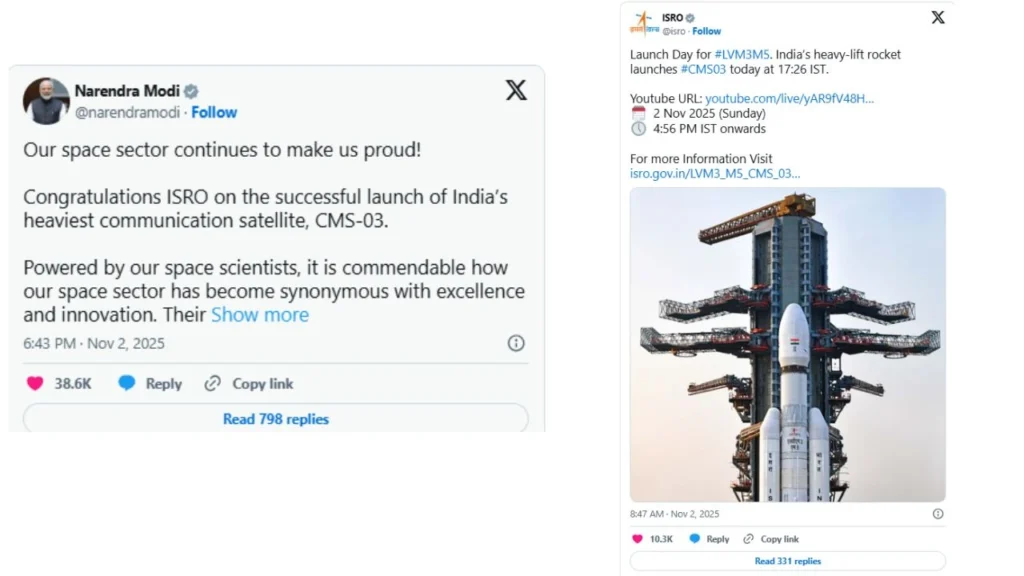
Task: Expand the tweet with Show more
Action: coord(259,314)
